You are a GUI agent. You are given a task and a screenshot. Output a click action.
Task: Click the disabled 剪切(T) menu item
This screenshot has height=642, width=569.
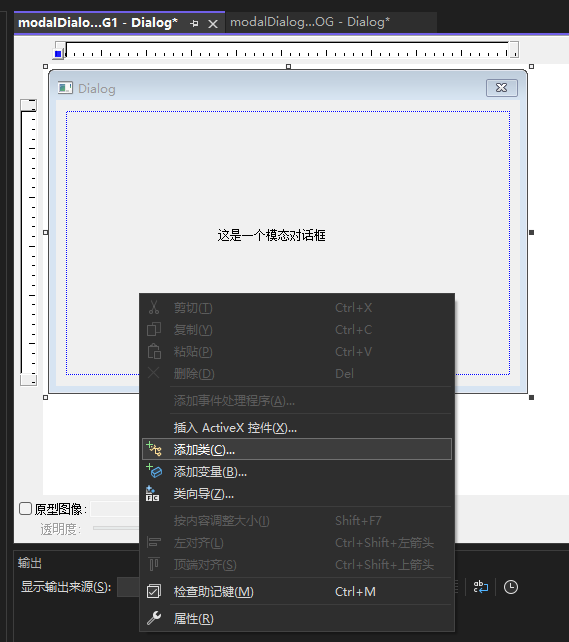tap(297, 307)
